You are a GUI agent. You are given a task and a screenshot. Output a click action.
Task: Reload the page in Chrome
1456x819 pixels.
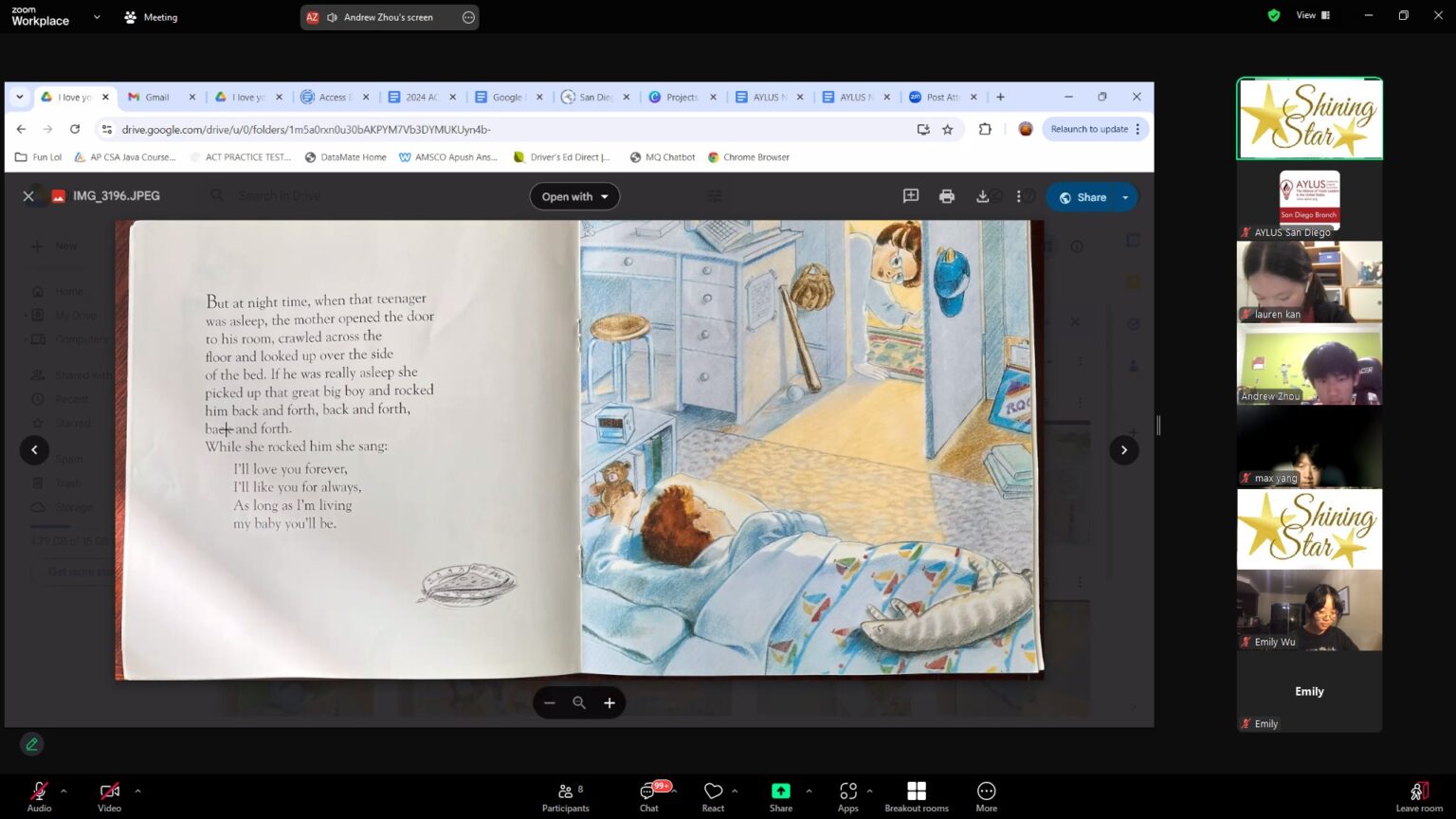[75, 129]
